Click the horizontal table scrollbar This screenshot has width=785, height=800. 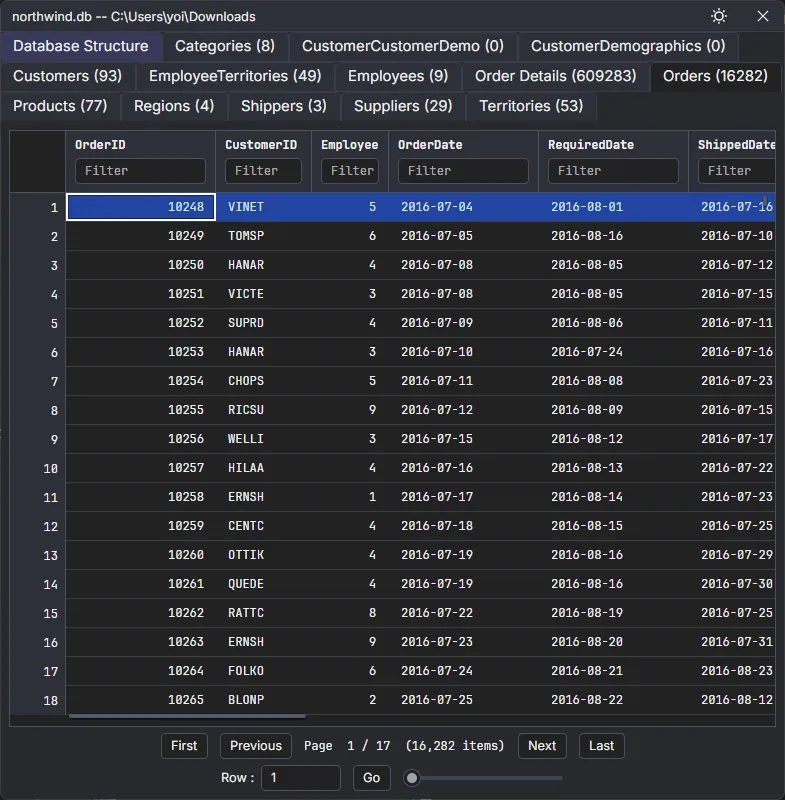187,716
